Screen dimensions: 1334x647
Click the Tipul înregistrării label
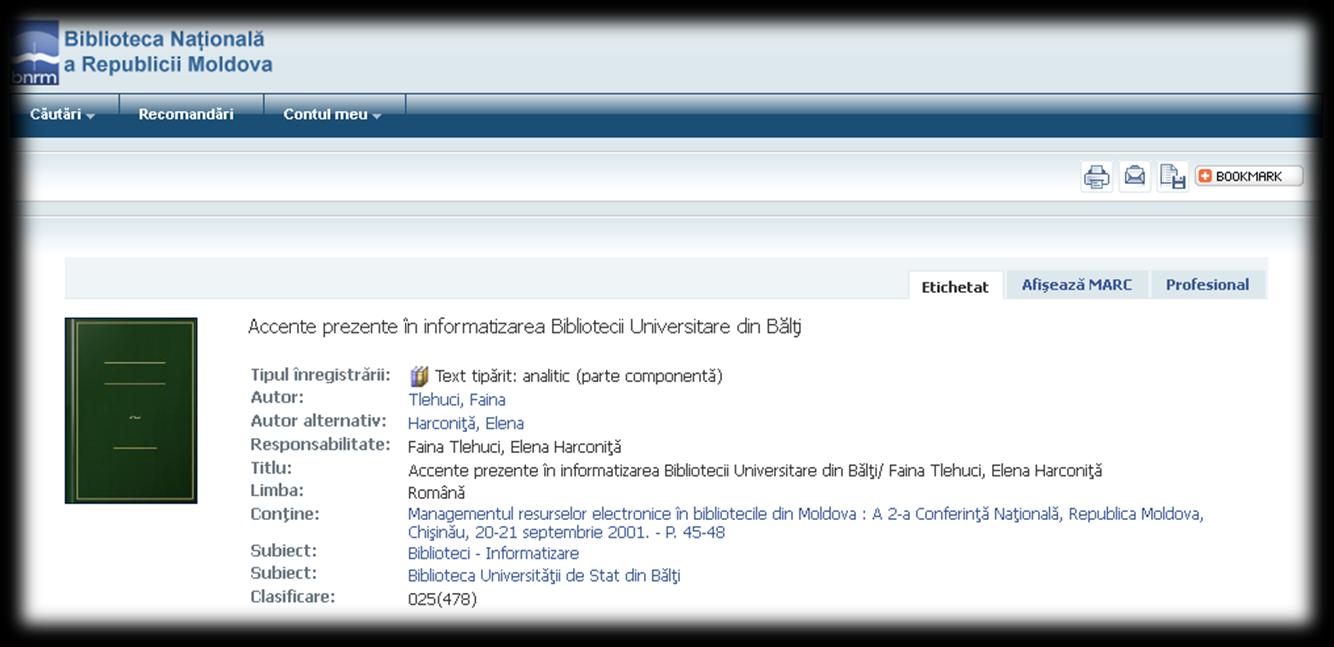point(320,375)
